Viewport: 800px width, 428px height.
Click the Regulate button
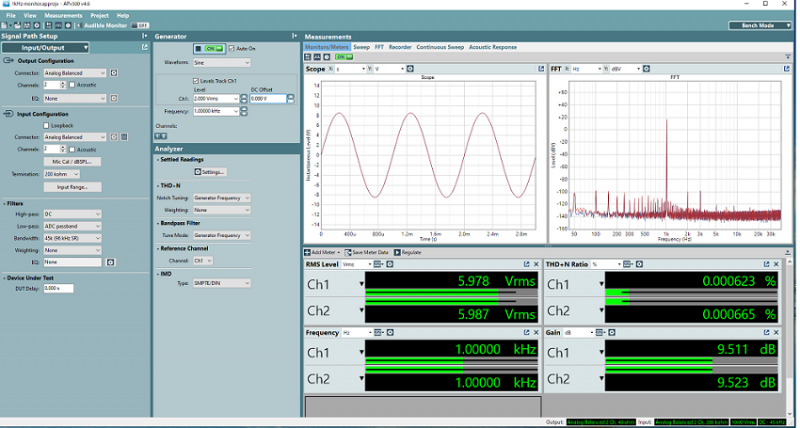[x=408, y=253]
